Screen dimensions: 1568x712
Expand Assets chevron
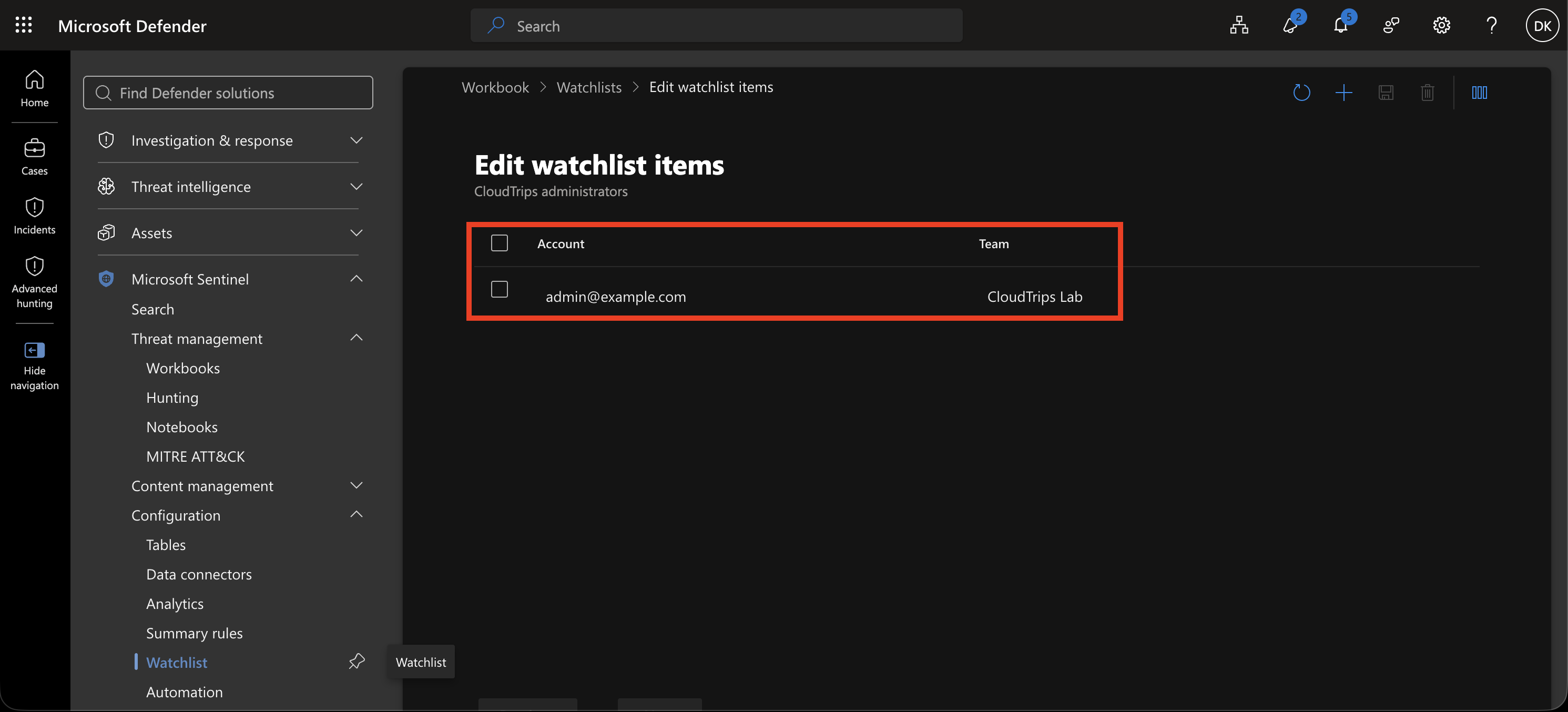[x=357, y=232]
